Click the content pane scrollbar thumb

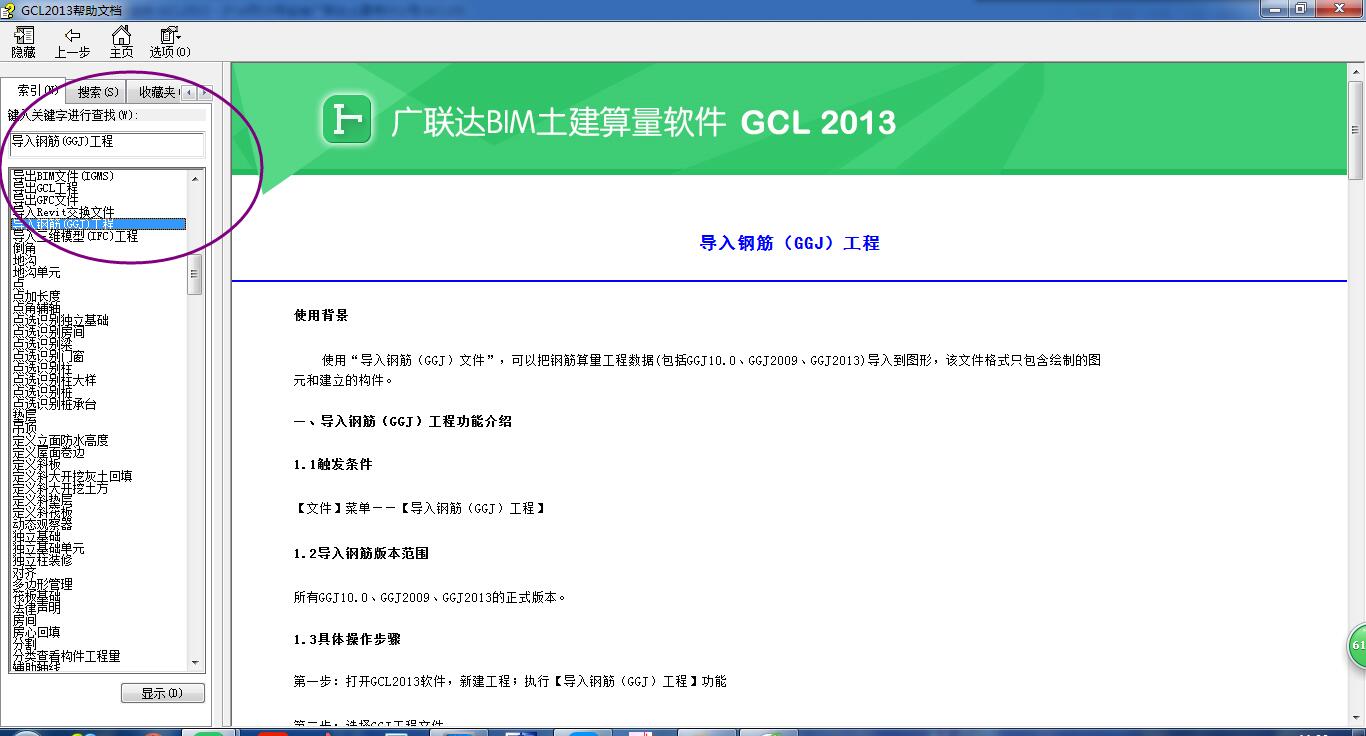click(x=1357, y=129)
